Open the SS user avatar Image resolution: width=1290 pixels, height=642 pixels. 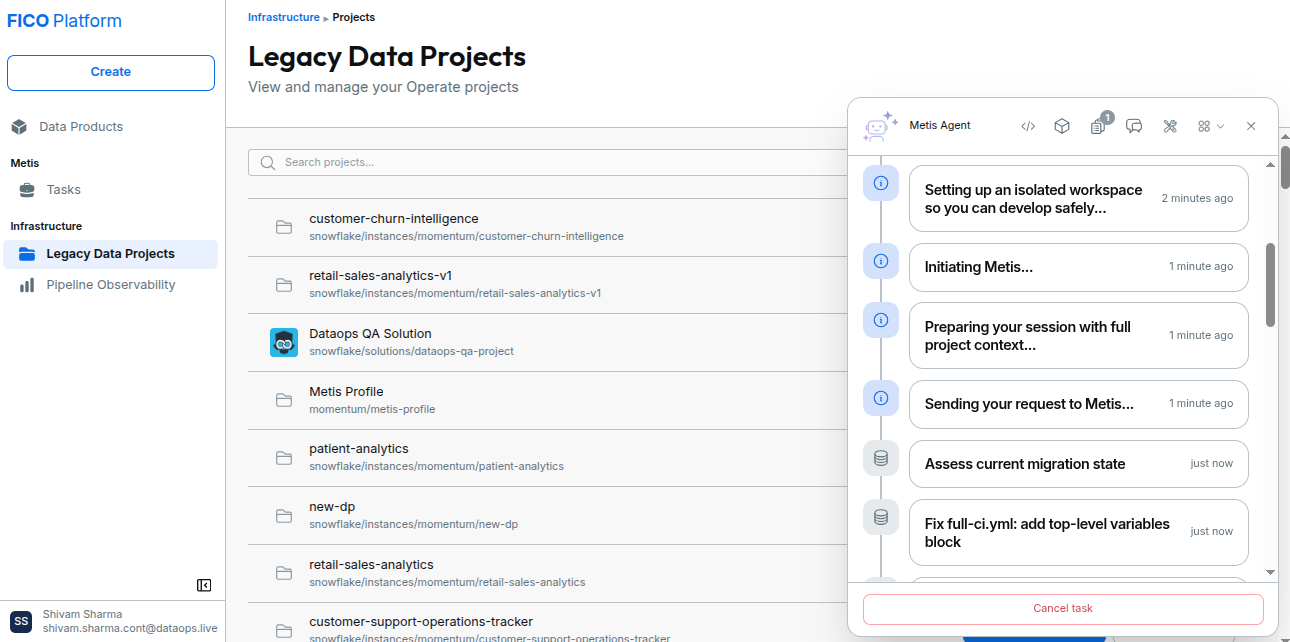click(x=21, y=622)
